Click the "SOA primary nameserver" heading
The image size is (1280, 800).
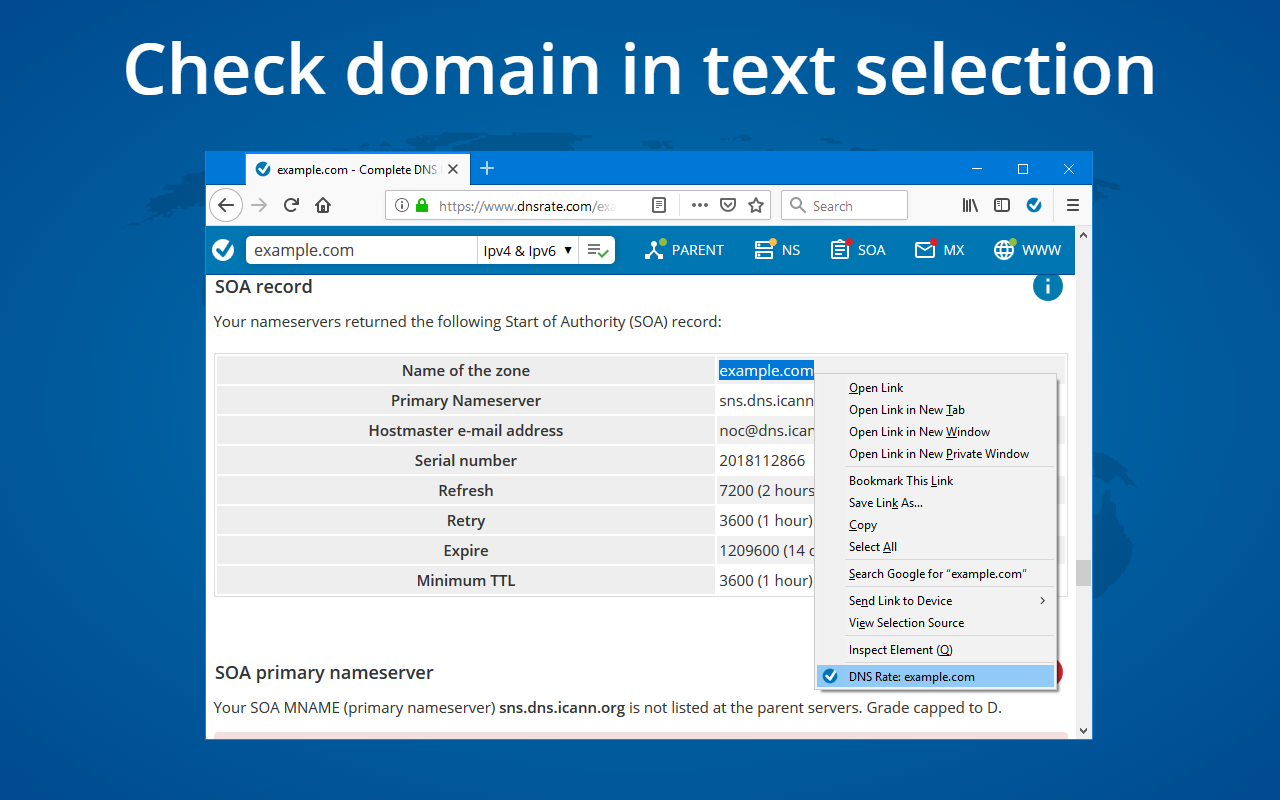(x=324, y=673)
